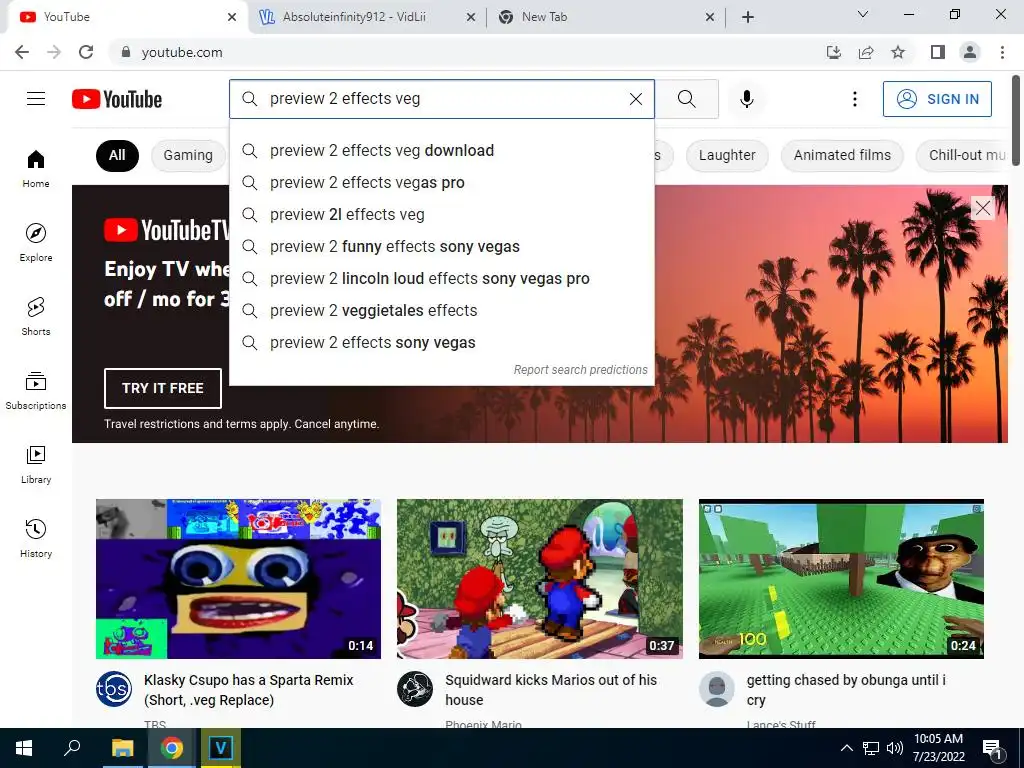Viewport: 1024px width, 768px height.
Task: Open Klasky Csupo Sparta Remix thumbnail
Action: point(238,579)
